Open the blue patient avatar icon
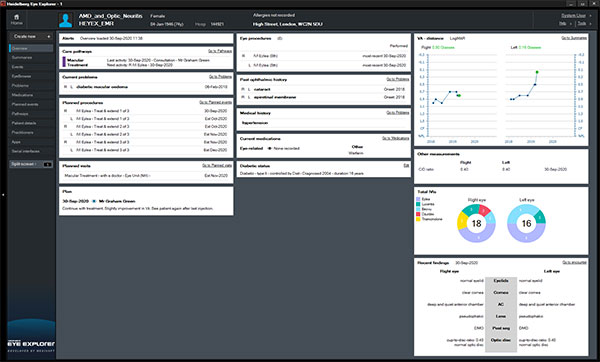Image resolution: width=600 pixels, height=362 pixels. pos(65,20)
